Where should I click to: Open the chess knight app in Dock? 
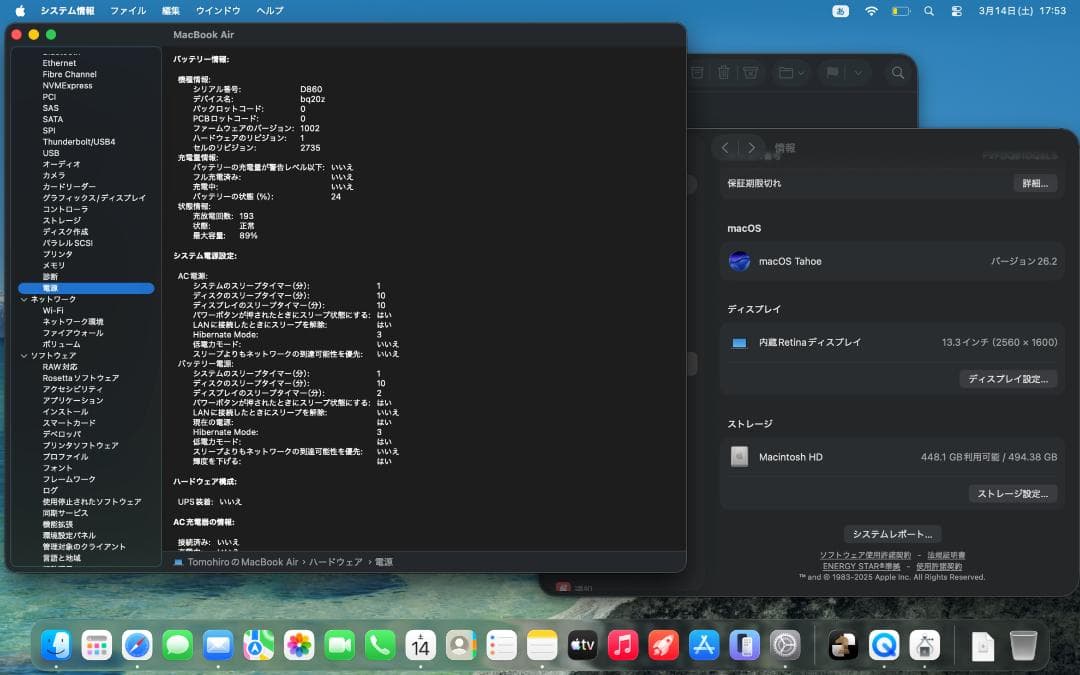(844, 645)
